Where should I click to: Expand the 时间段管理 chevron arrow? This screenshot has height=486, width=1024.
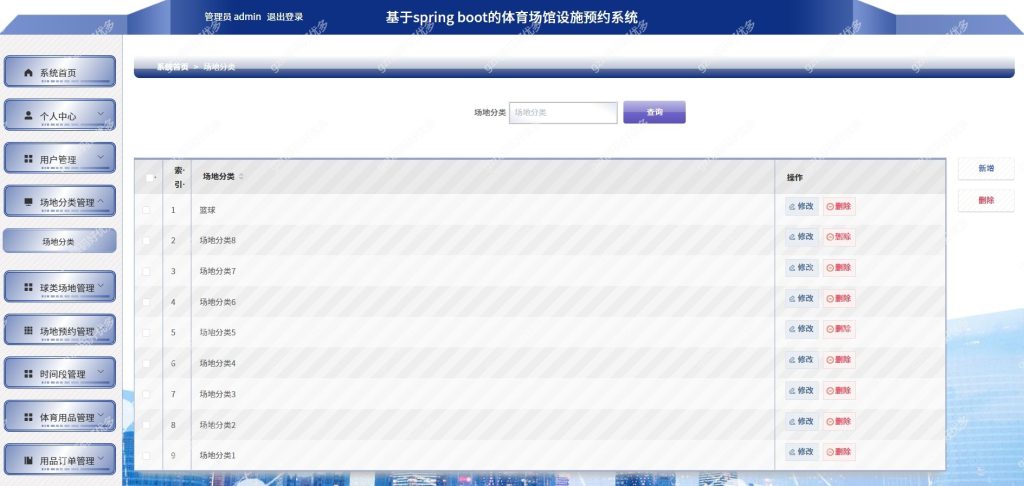[x=101, y=372]
